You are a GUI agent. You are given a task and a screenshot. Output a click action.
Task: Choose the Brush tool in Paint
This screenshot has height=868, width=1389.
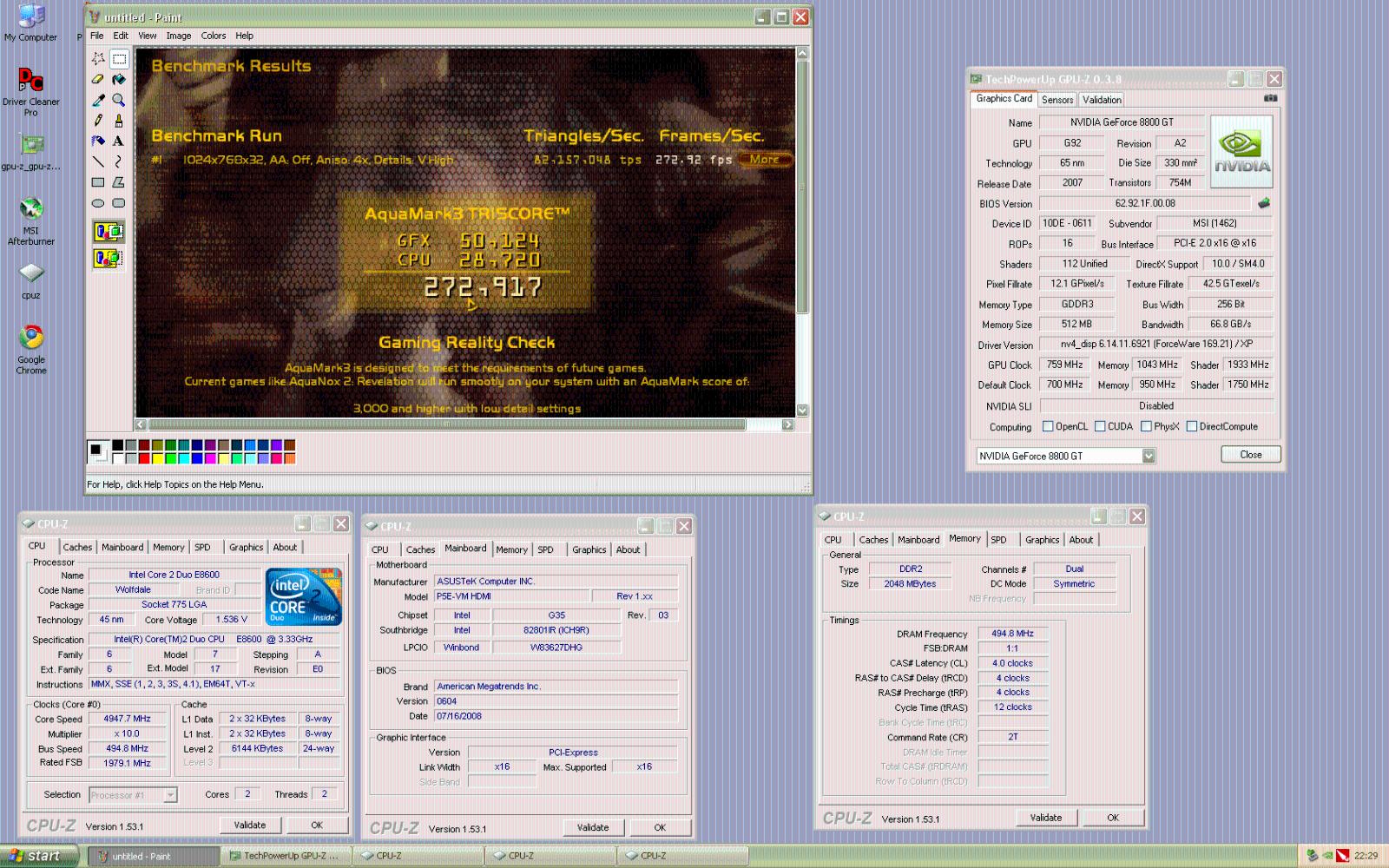pyautogui.click(x=119, y=121)
